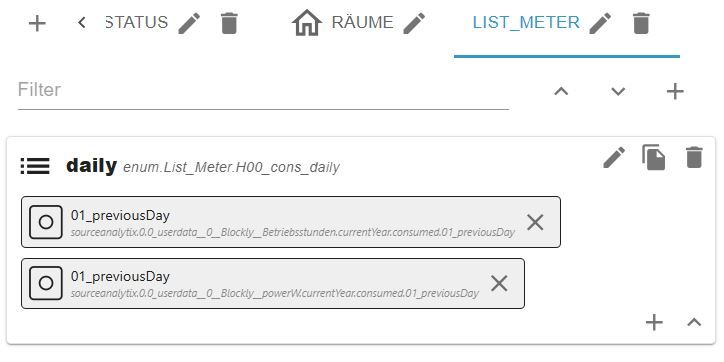Screen dimensions: 724x362
Task: Click the list icon beside daily
Action: click(x=35, y=166)
